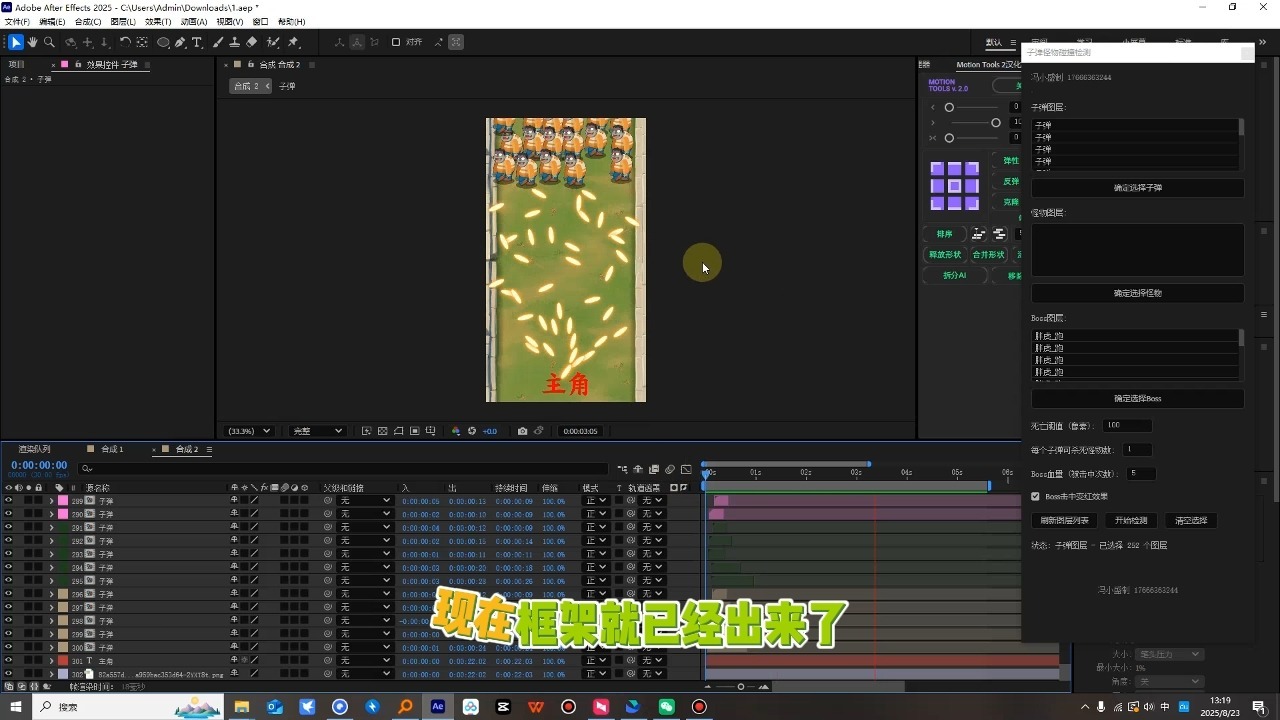Hide layer 289 子弹 with eye icon
1280x720 pixels.
click(x=8, y=500)
